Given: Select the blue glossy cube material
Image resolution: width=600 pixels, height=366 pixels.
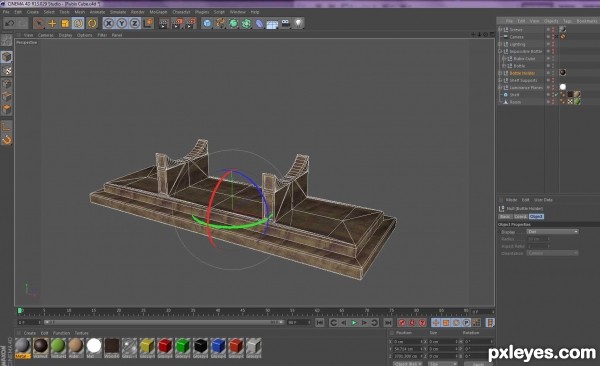Looking at the screenshot, I should tap(218, 346).
